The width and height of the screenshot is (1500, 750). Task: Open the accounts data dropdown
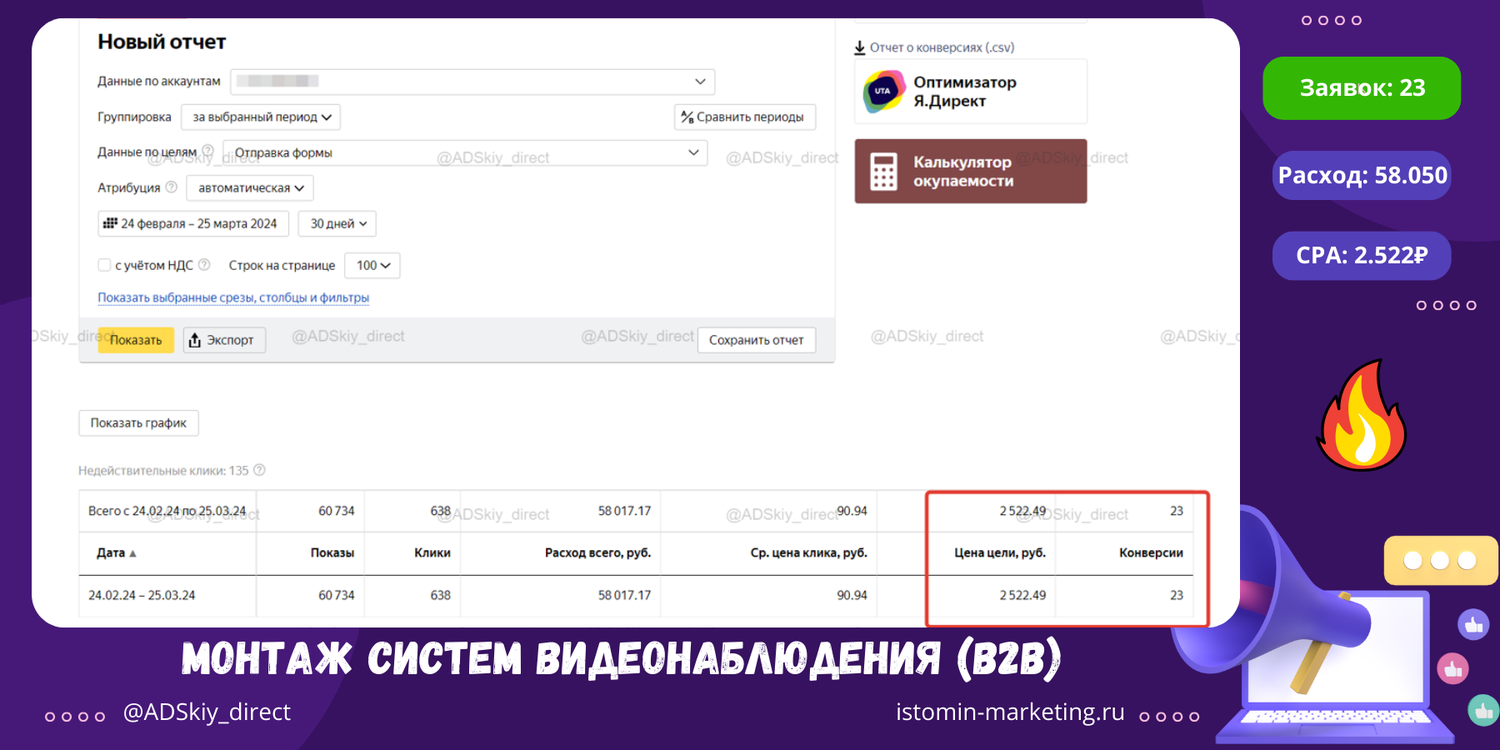pos(472,81)
